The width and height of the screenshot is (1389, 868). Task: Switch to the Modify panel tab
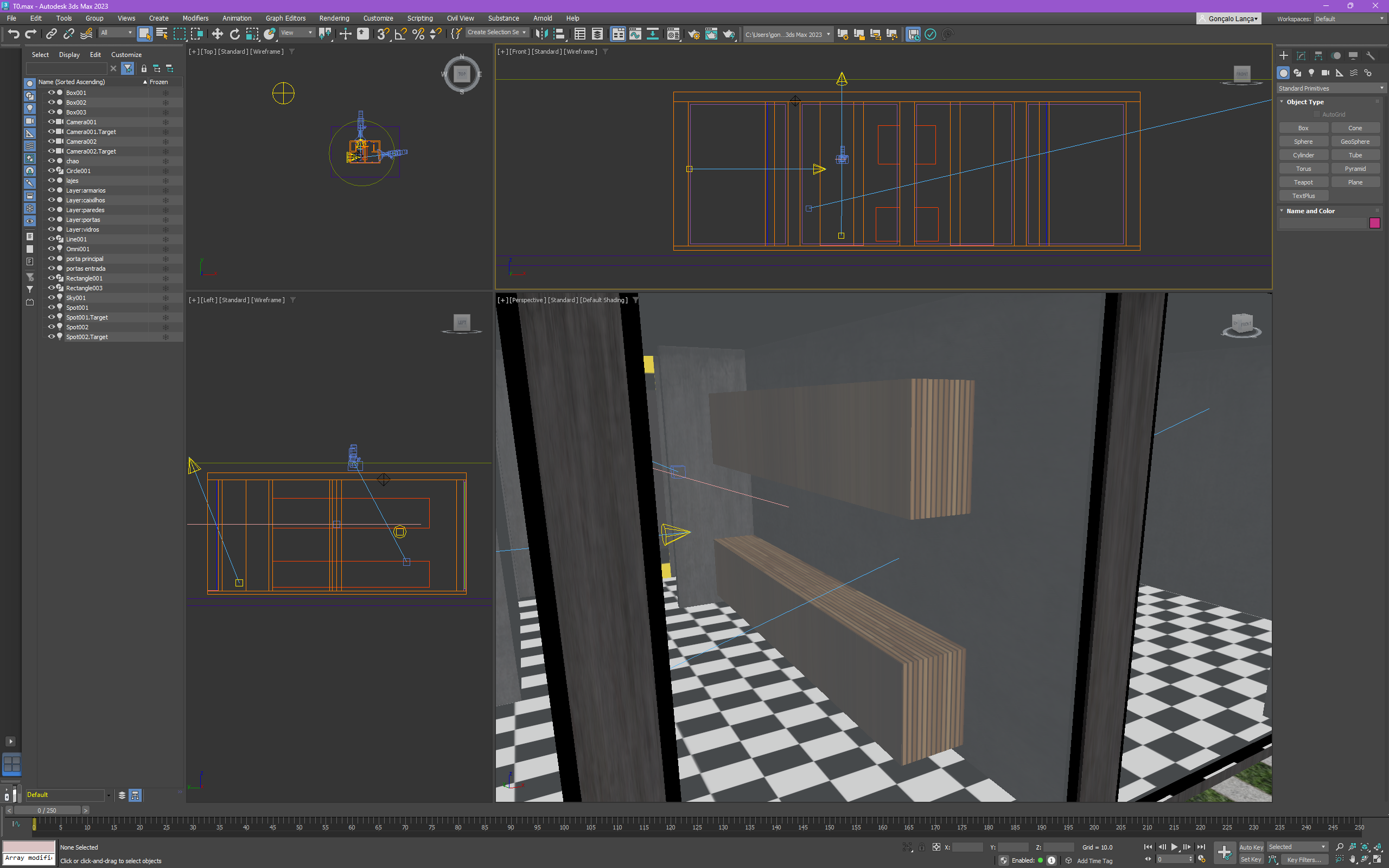1301,56
